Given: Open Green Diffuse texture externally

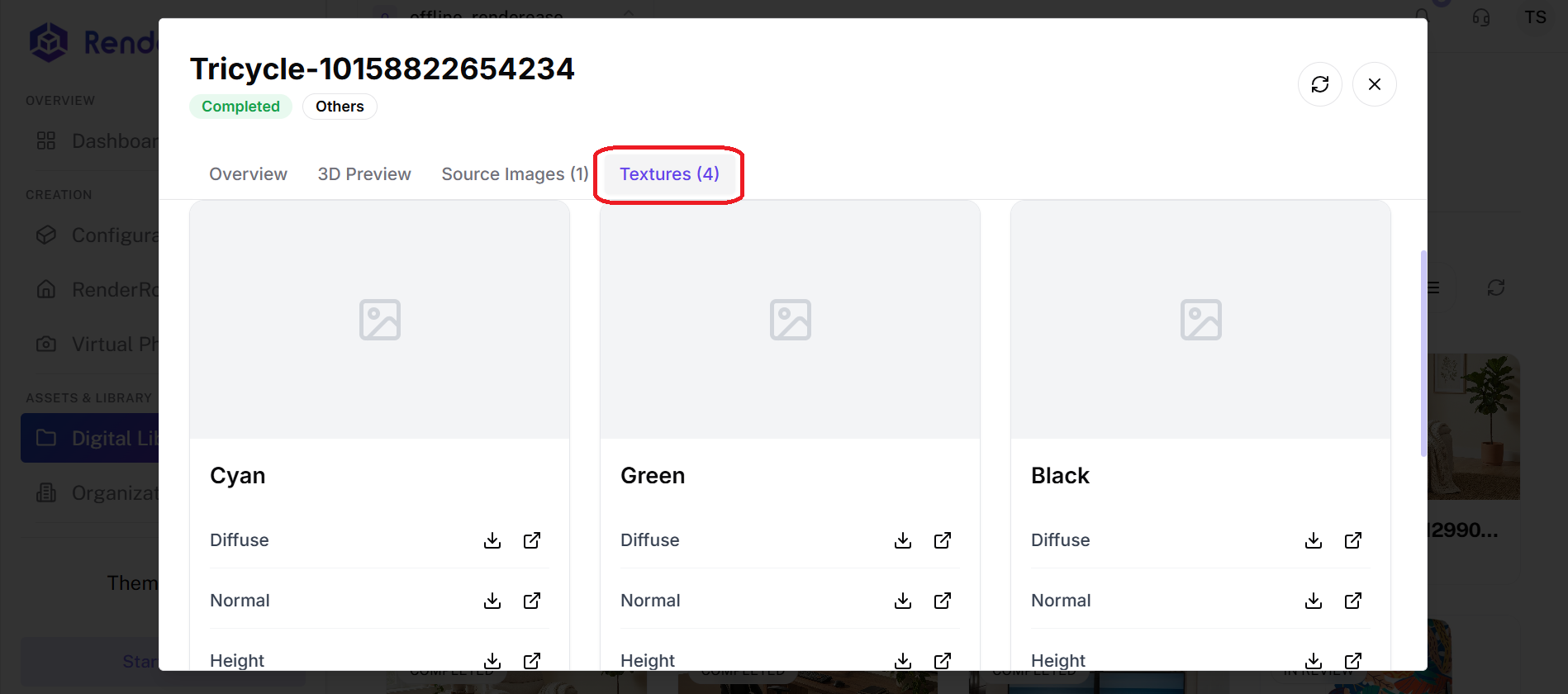Looking at the screenshot, I should pyautogui.click(x=943, y=540).
